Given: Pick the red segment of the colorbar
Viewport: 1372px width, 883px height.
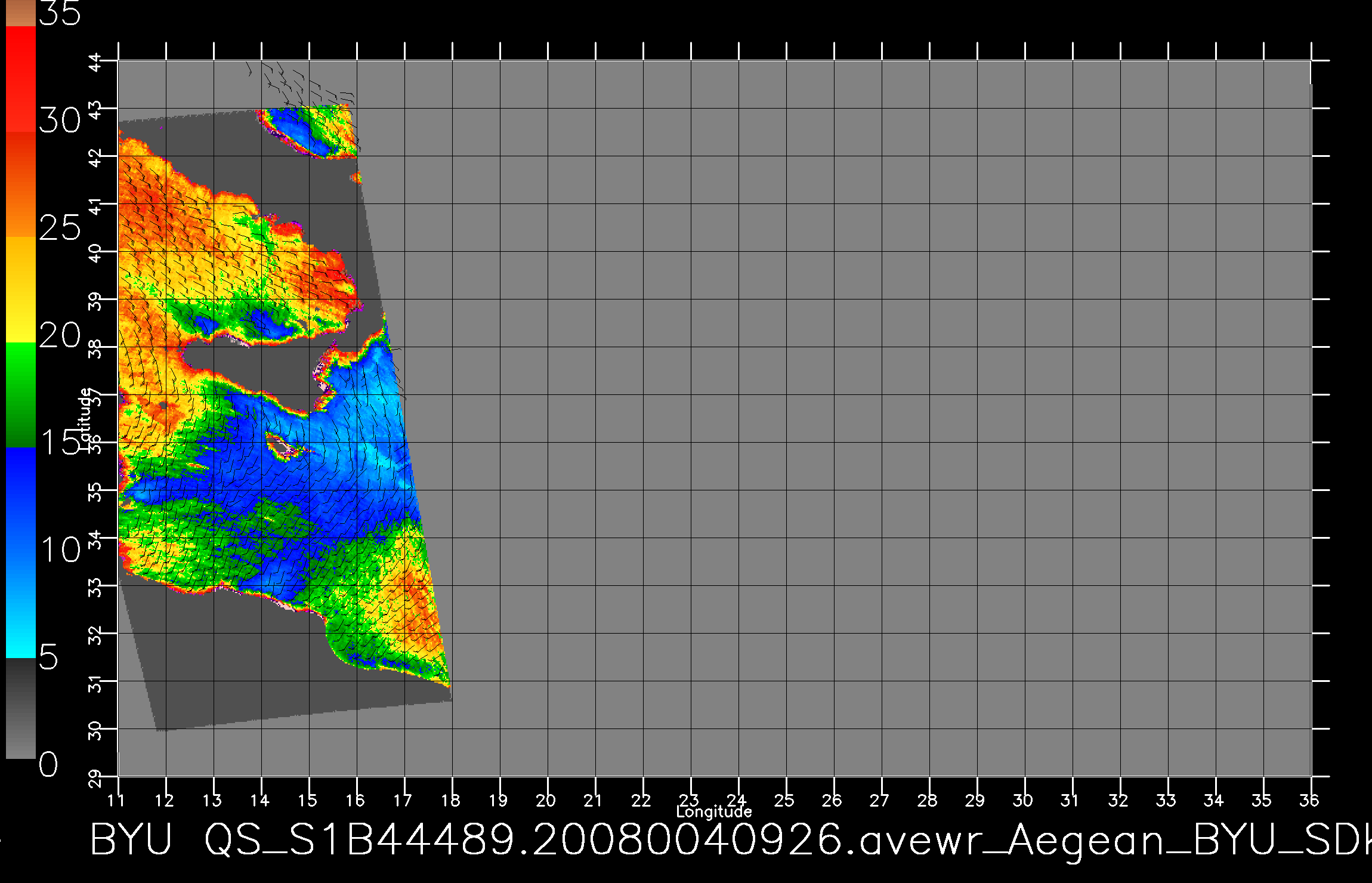Looking at the screenshot, I should coord(21,79).
